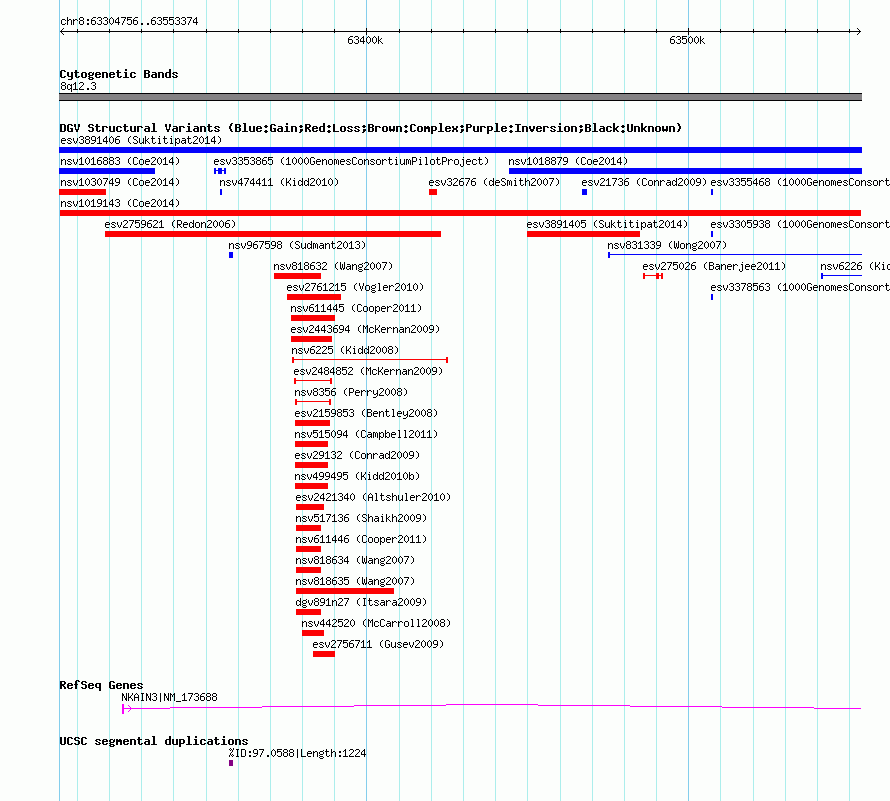Click the magenta NKAIN3 gene start arrow
Screen dimensions: 890x801
pos(127,708)
